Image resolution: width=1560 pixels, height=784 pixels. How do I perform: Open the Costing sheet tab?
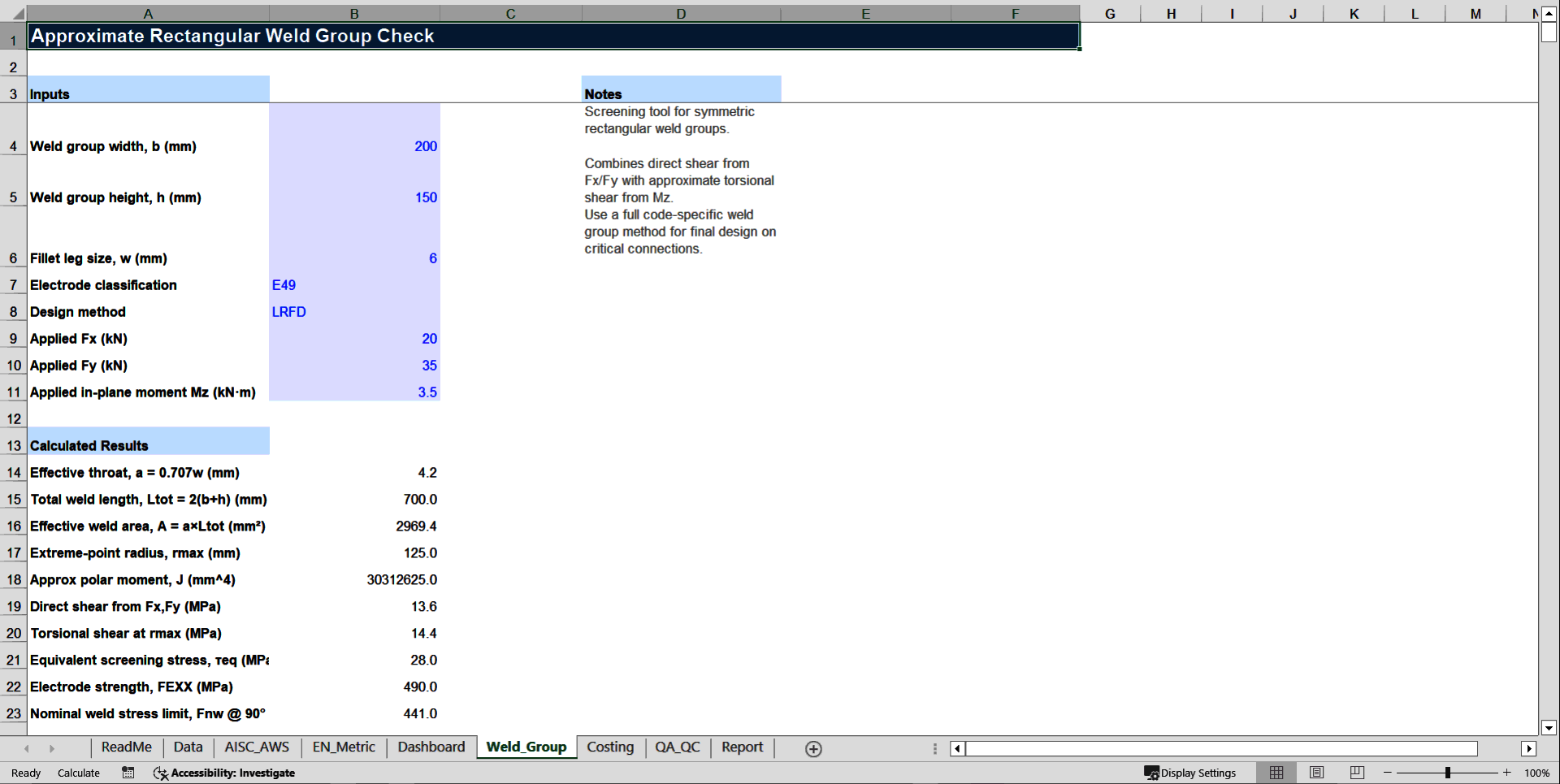point(610,747)
